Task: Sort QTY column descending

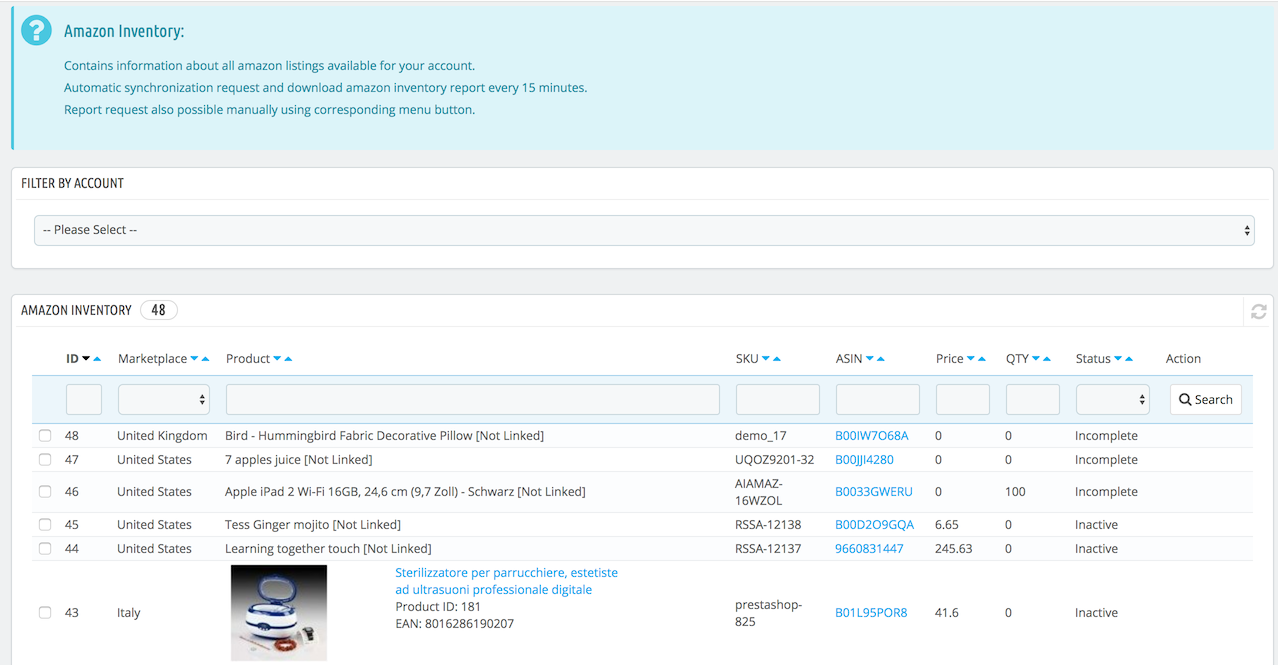Action: pyautogui.click(x=1036, y=359)
